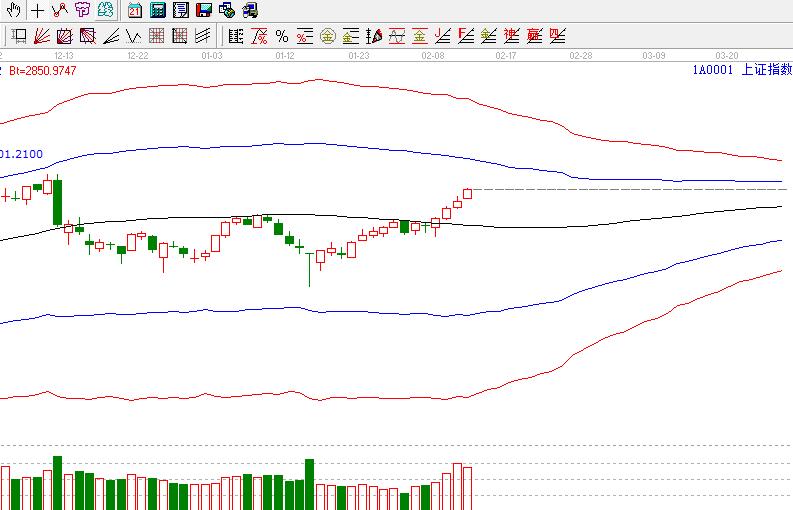Activate the crosshair cursor tool
Image resolution: width=793 pixels, height=510 pixels.
point(37,11)
